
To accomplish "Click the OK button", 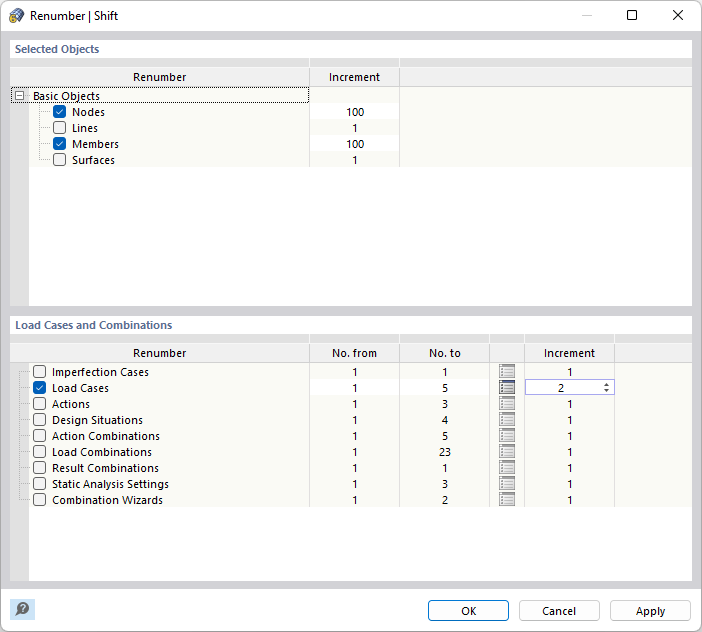I will click(468, 611).
